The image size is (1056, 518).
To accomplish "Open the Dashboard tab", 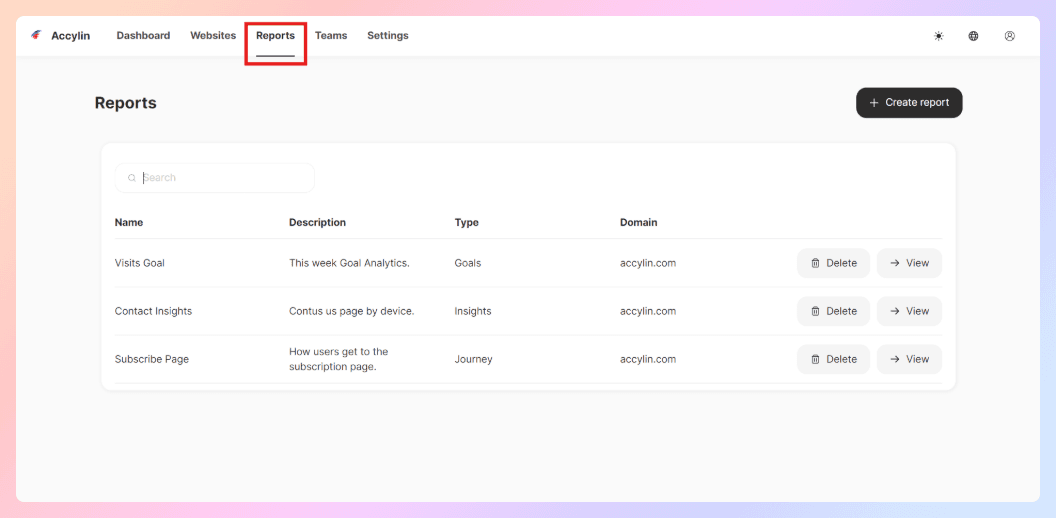I will click(143, 36).
